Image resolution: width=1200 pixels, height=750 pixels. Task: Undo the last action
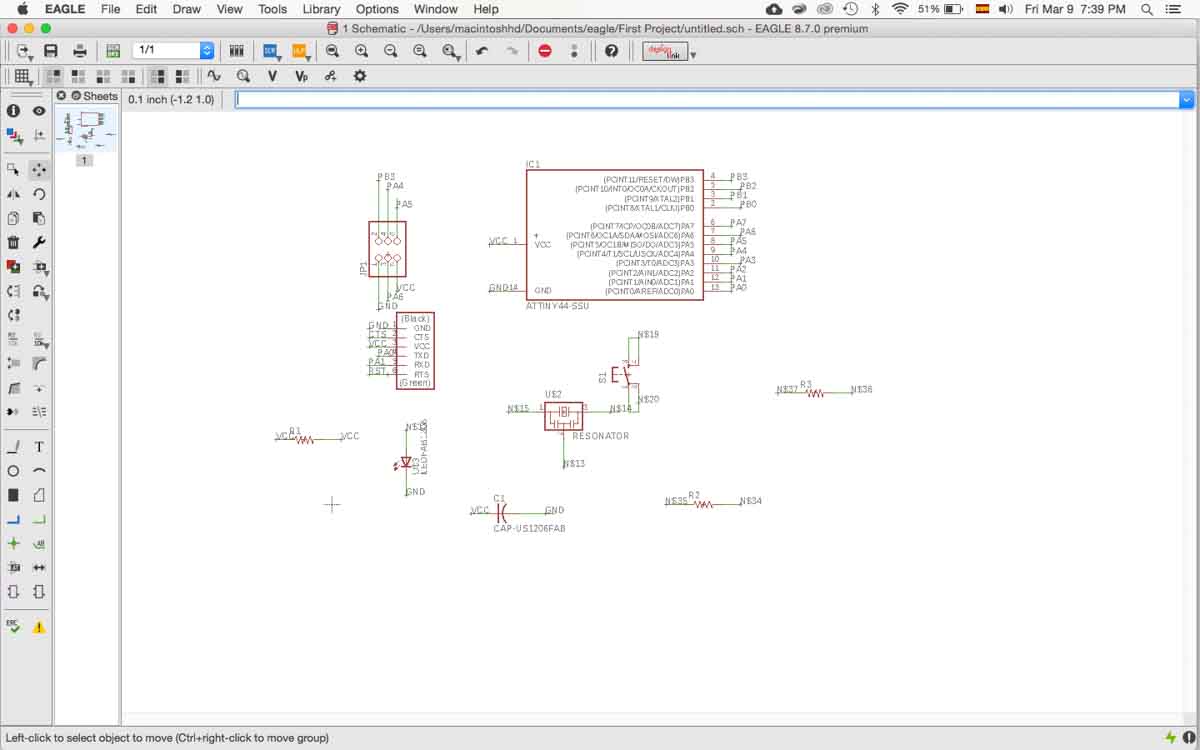(x=482, y=50)
